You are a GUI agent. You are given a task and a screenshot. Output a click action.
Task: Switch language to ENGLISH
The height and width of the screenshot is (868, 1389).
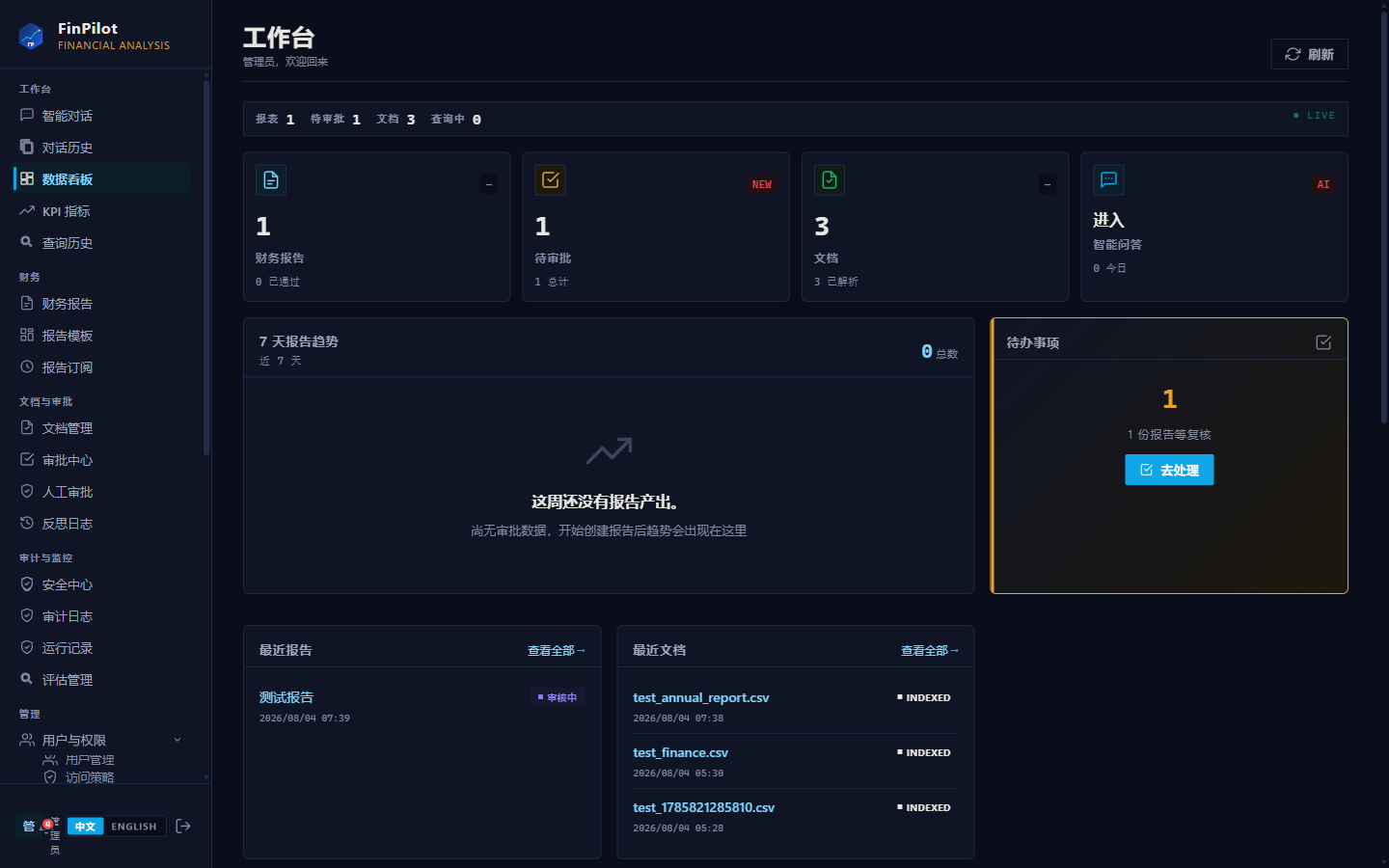pos(134,827)
